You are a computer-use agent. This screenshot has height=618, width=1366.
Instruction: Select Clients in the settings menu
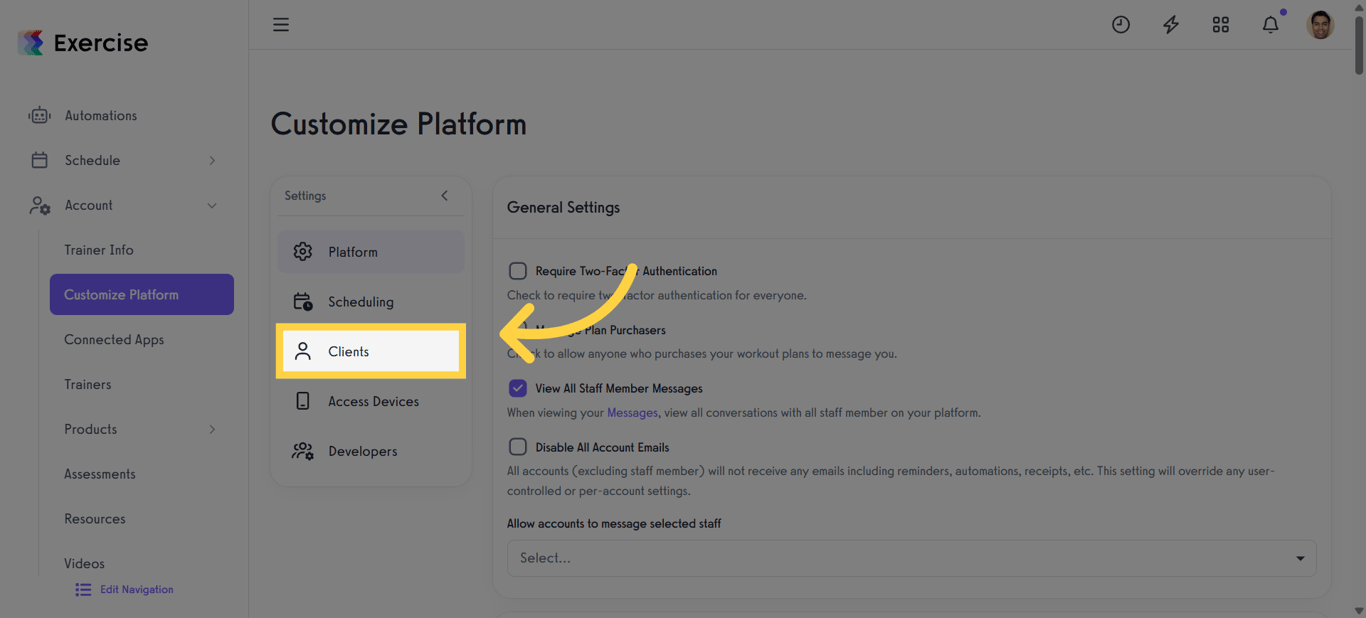coord(349,351)
